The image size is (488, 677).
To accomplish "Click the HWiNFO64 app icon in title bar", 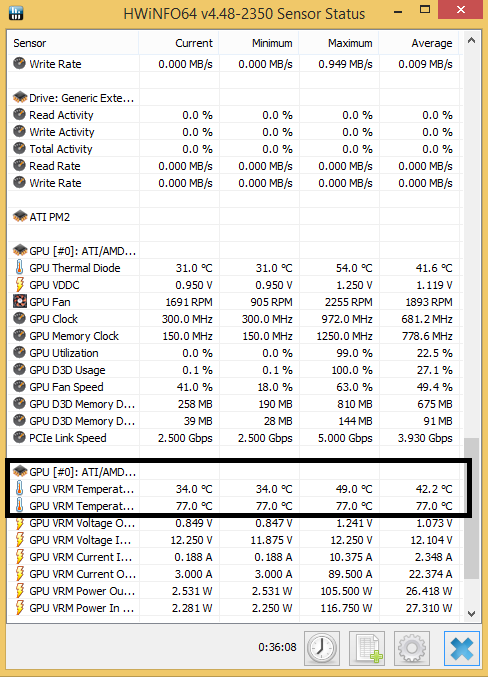I will [16, 13].
